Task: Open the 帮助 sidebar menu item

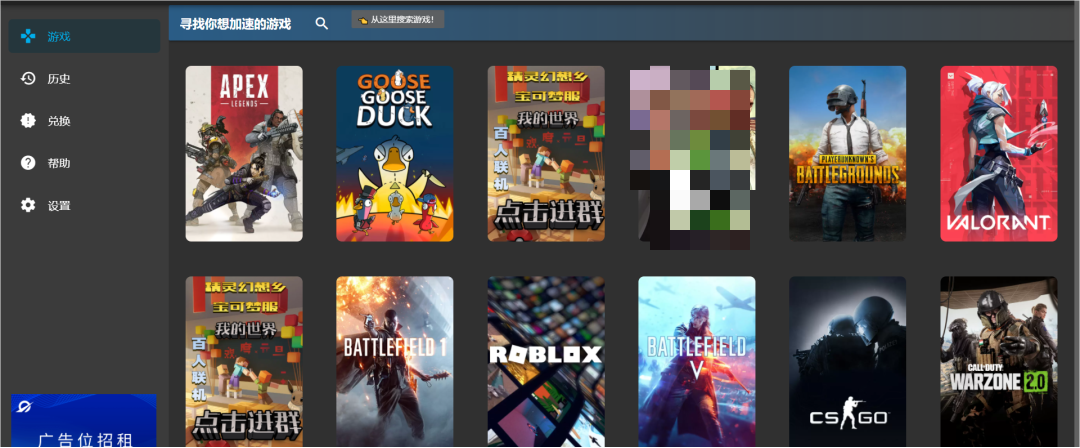Action: pyautogui.click(x=84, y=163)
